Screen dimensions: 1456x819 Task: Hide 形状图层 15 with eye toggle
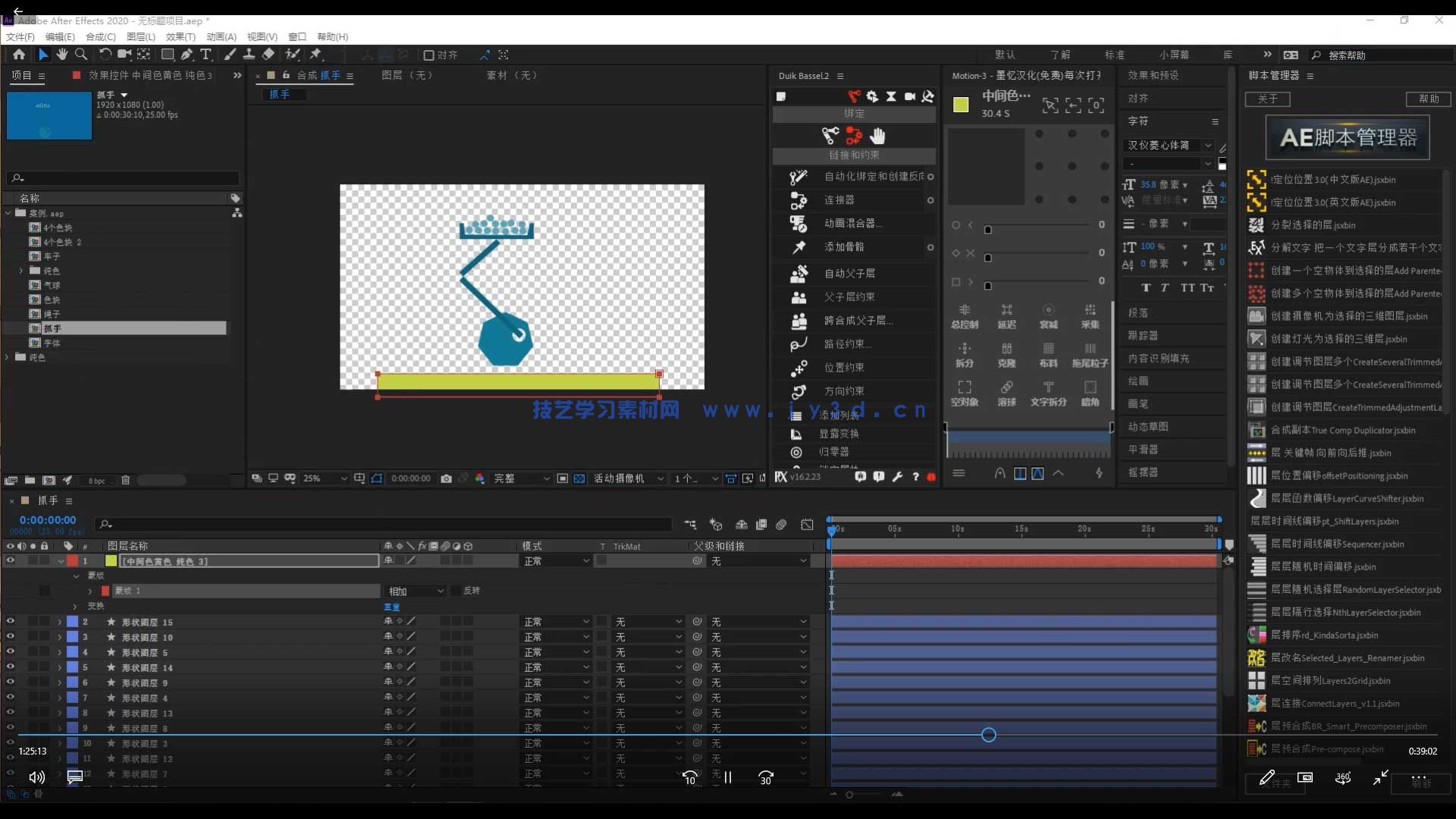coord(11,622)
